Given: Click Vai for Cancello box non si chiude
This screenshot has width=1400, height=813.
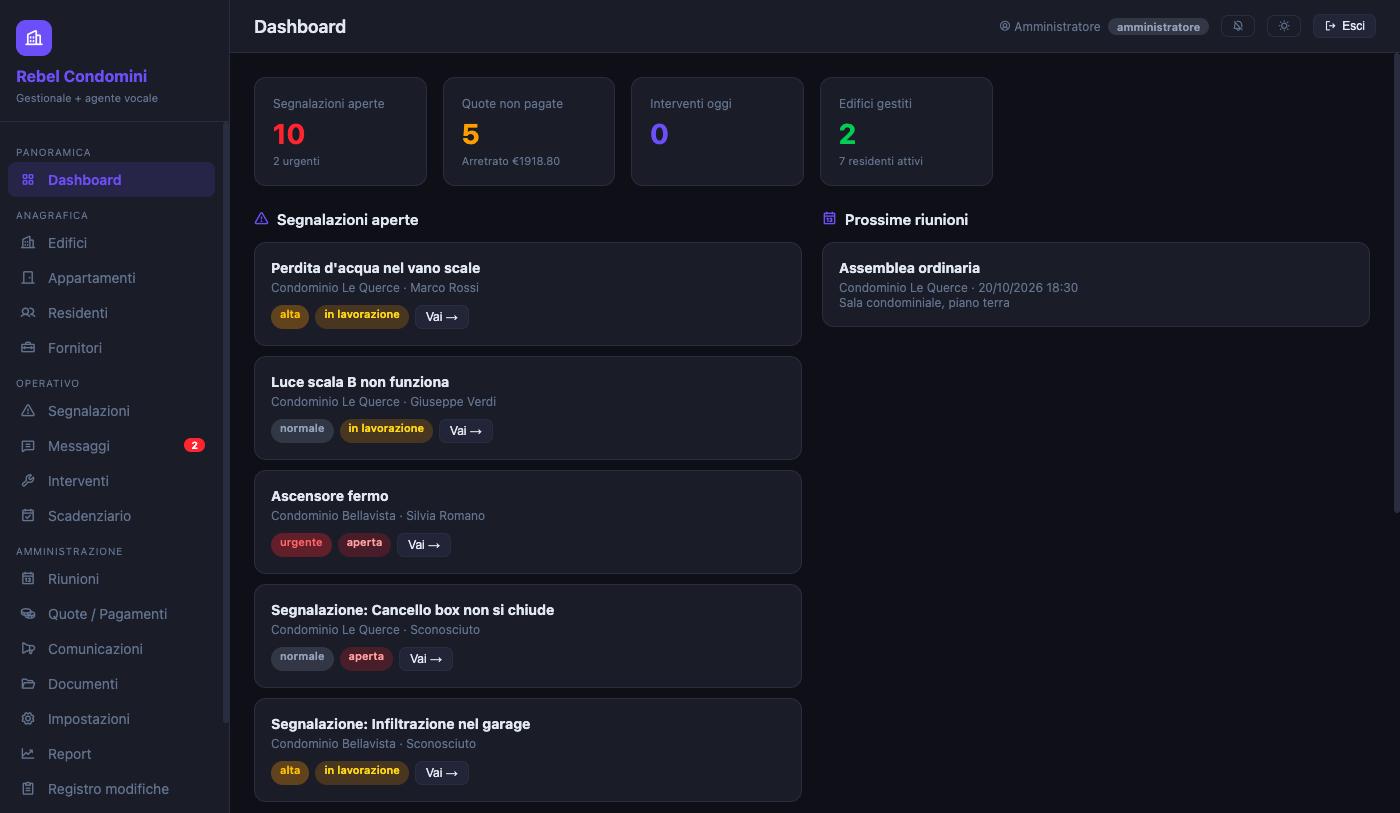Looking at the screenshot, I should point(426,659).
